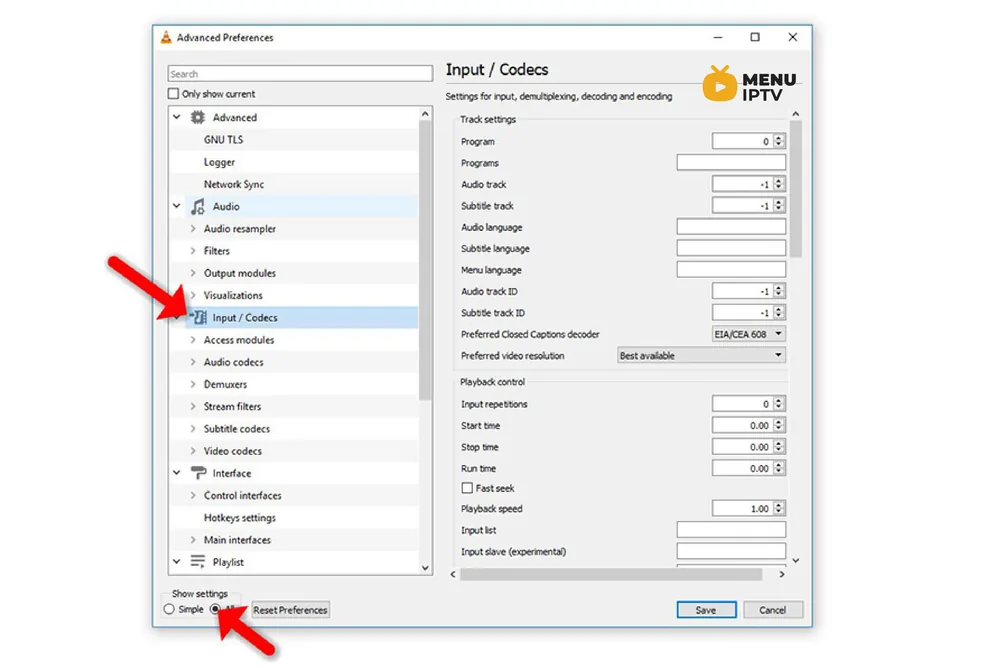The image size is (1000, 668).
Task: Select Subtitle codecs in the tree
Action: pyautogui.click(x=237, y=429)
